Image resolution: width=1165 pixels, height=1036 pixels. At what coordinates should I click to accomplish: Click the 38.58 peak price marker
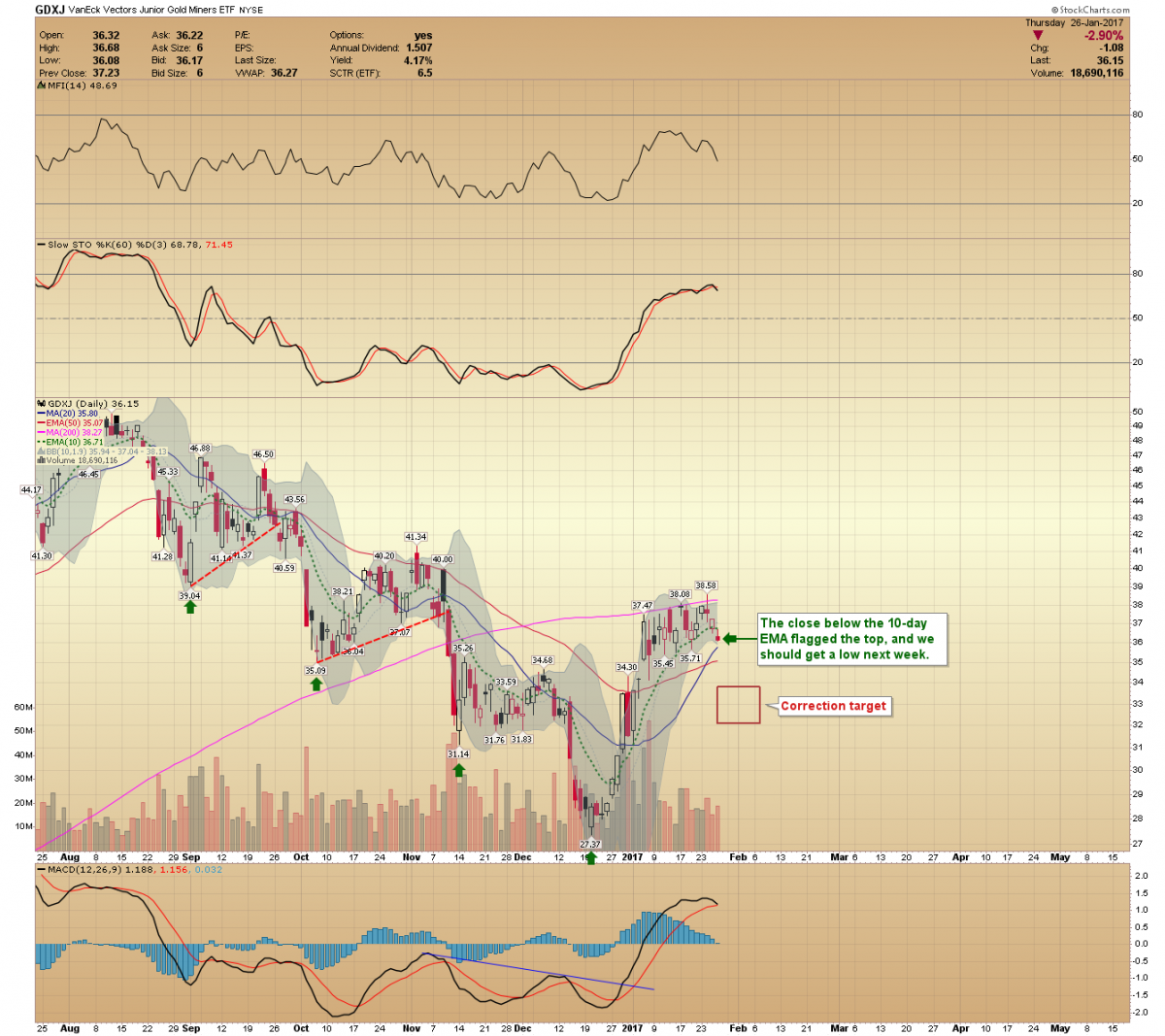[706, 585]
